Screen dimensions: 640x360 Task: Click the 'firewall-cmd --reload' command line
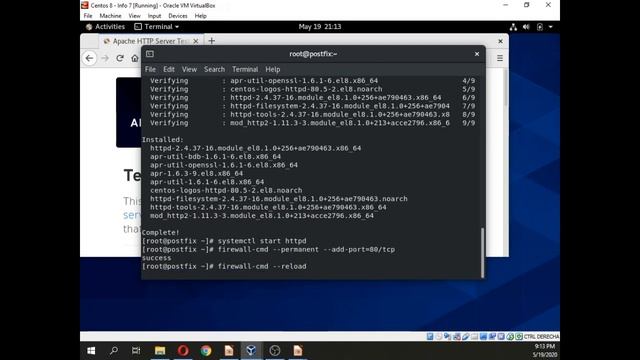click(x=224, y=266)
